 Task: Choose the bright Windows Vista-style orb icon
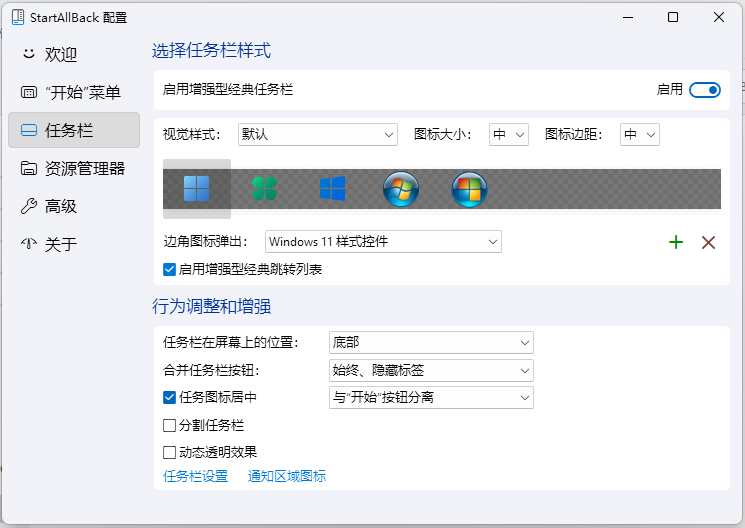pos(469,189)
